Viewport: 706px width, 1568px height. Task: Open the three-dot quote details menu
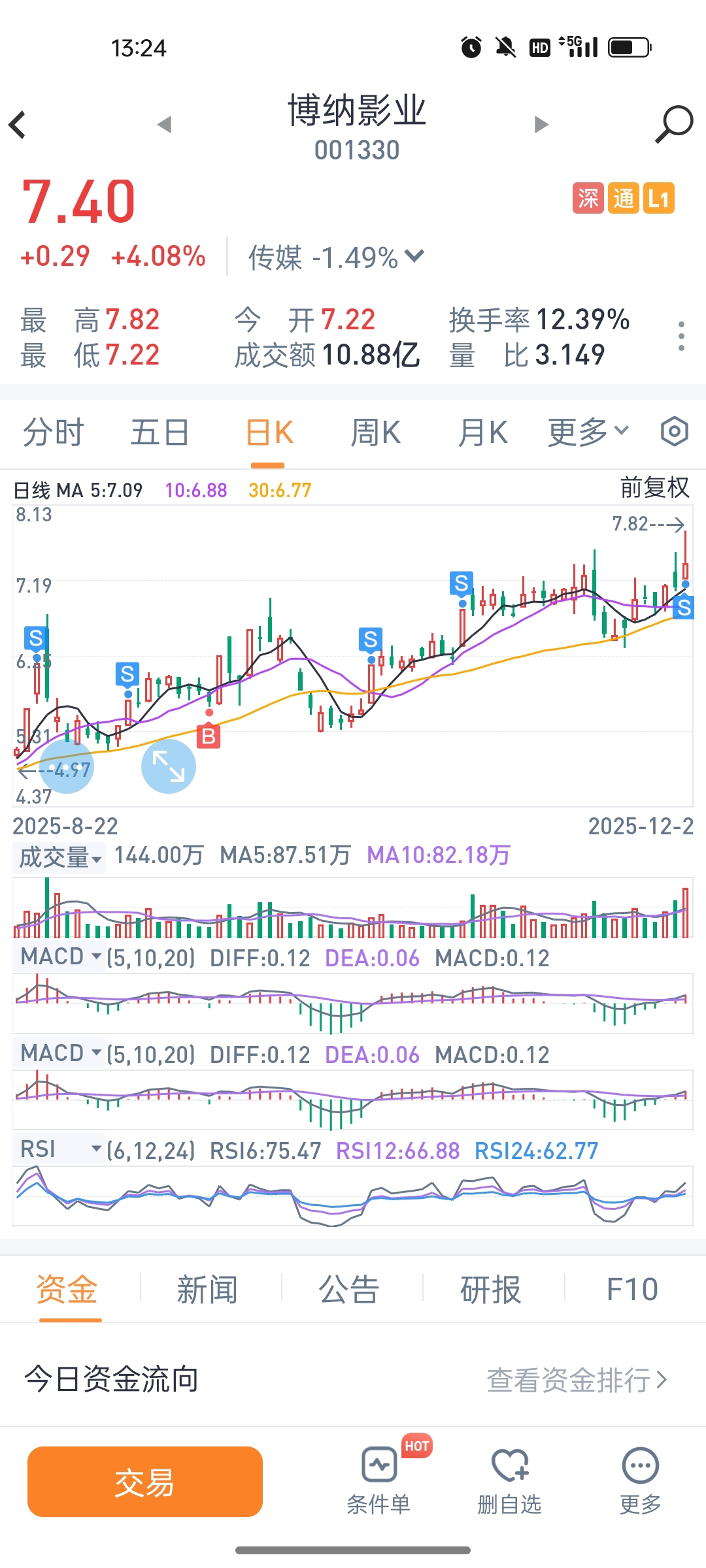[x=681, y=336]
